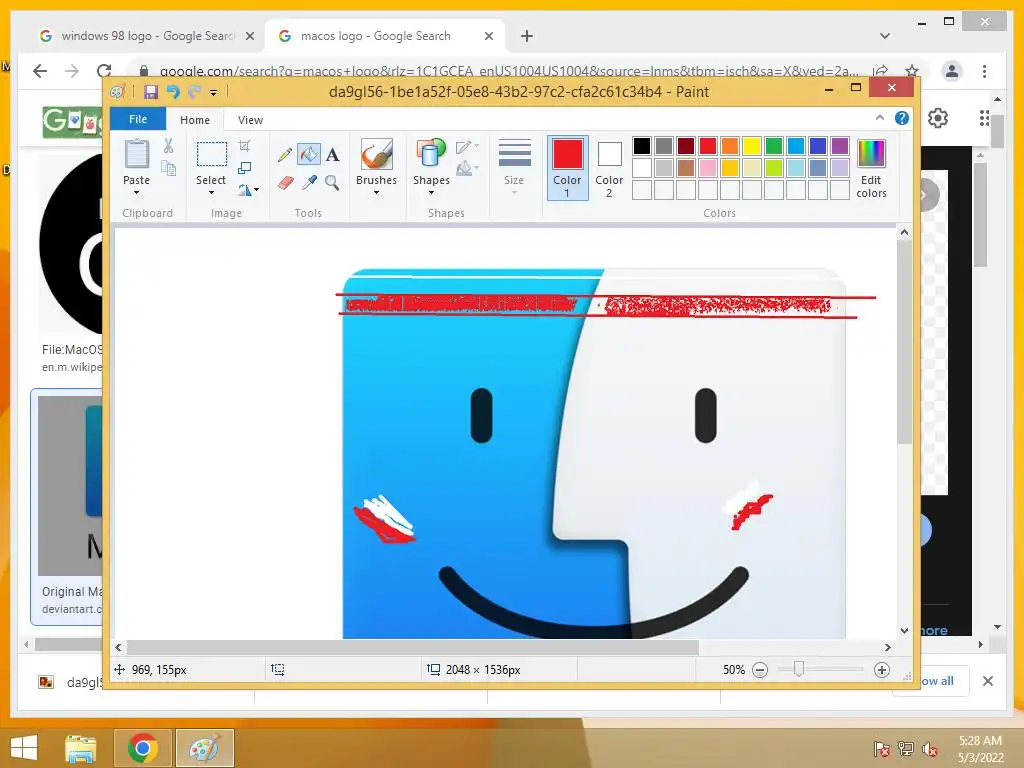Select the Magnifier tool in Paint

pyautogui.click(x=332, y=183)
